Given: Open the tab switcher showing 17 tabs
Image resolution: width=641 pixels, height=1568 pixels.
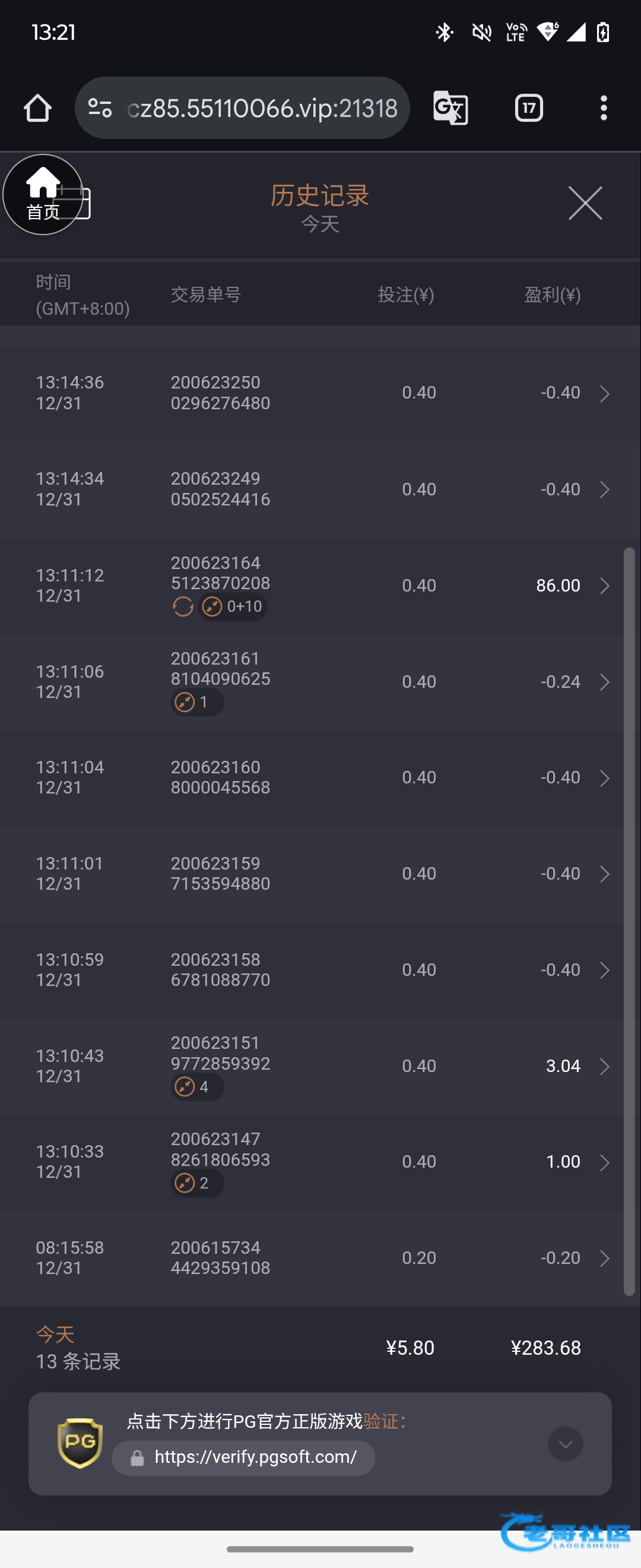Looking at the screenshot, I should pyautogui.click(x=528, y=108).
